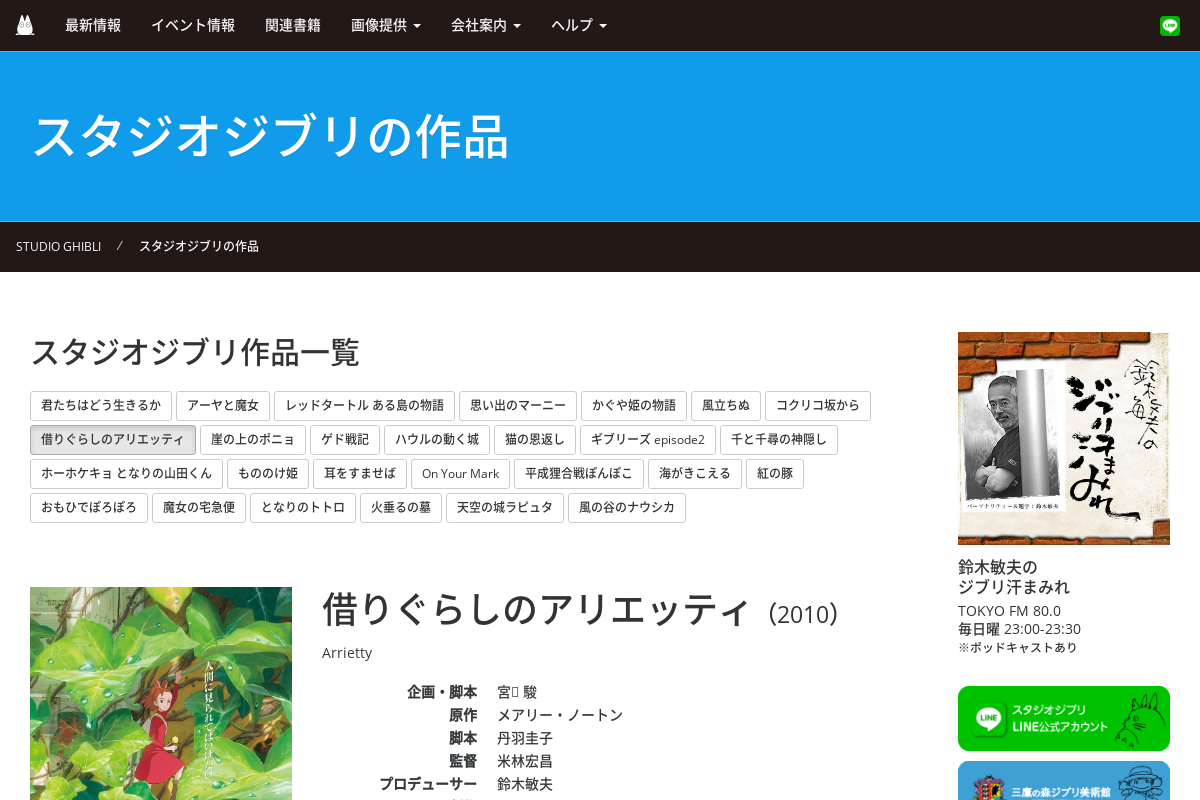Select 平成狸合戦ぽんぽこ work button

(580, 474)
